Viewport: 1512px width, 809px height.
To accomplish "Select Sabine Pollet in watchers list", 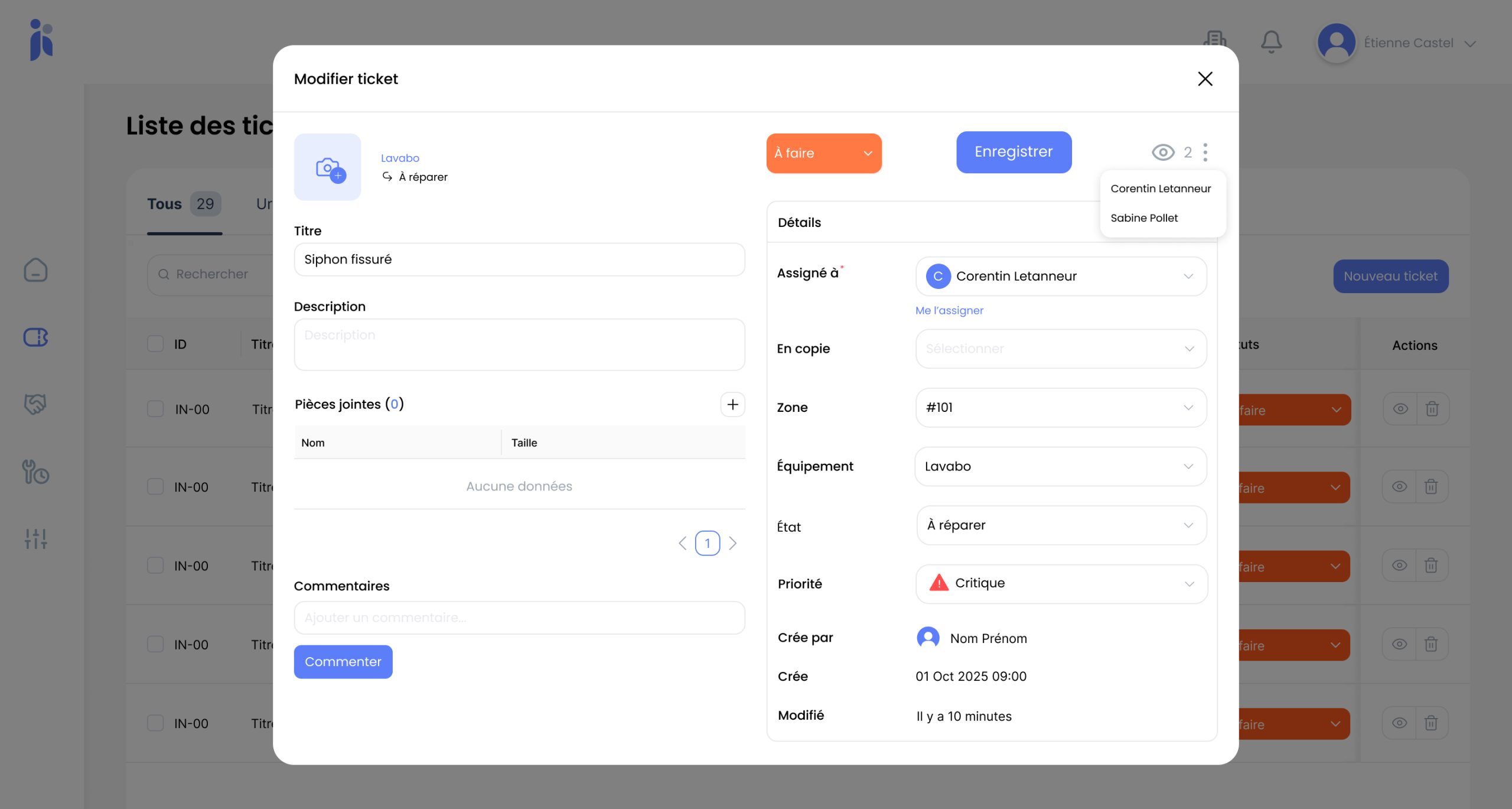I will click(x=1144, y=218).
